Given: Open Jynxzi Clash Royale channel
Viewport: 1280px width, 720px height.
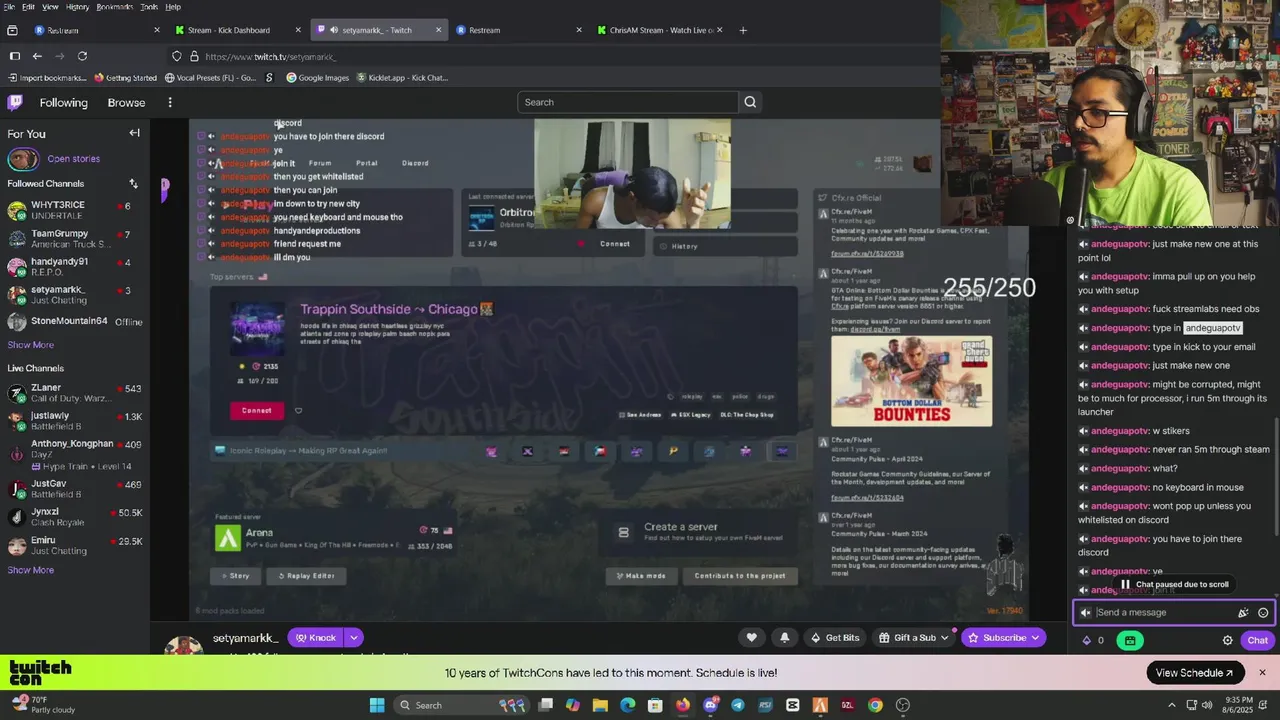Looking at the screenshot, I should 75,517.
